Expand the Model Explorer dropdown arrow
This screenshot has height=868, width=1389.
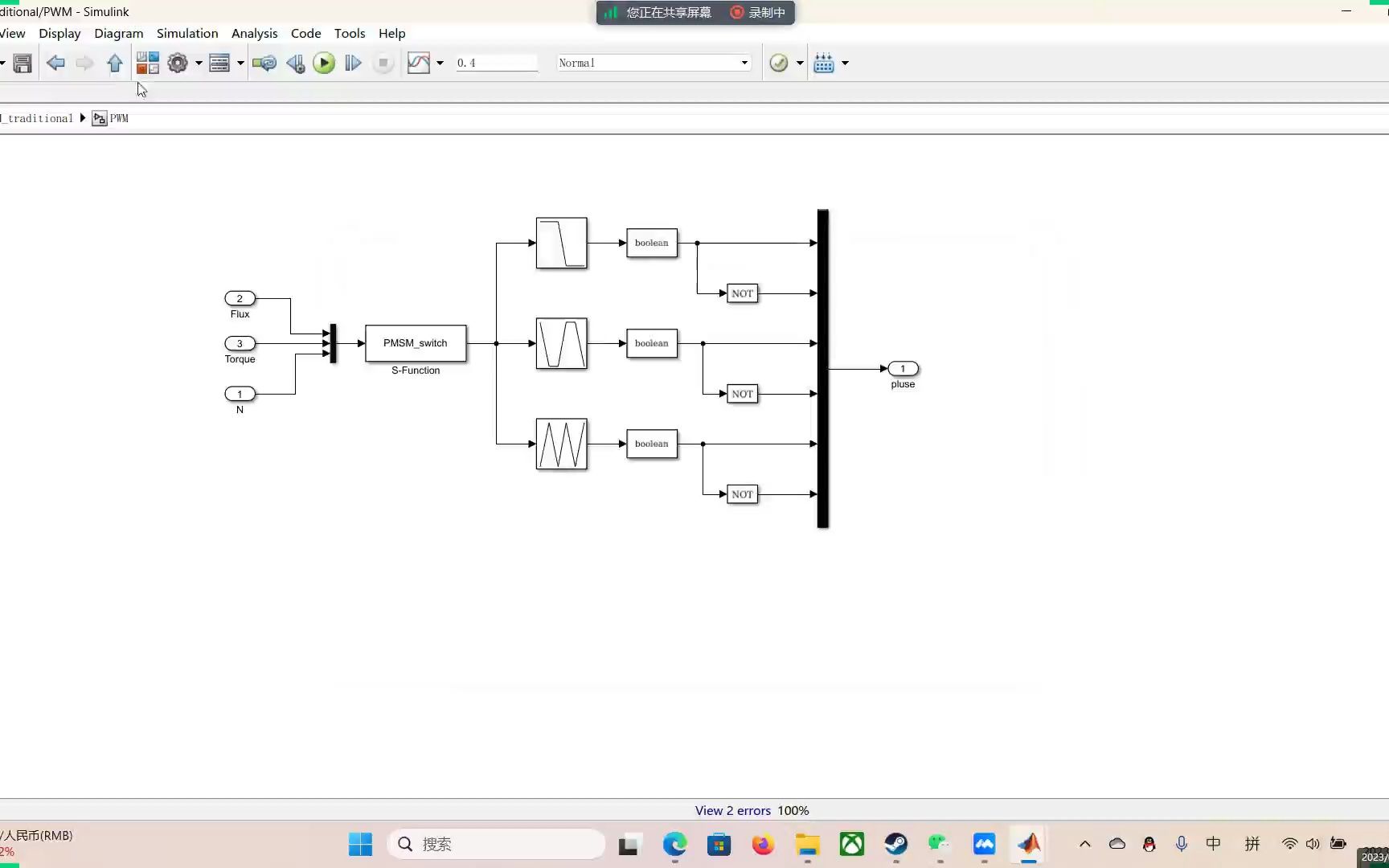[240, 63]
